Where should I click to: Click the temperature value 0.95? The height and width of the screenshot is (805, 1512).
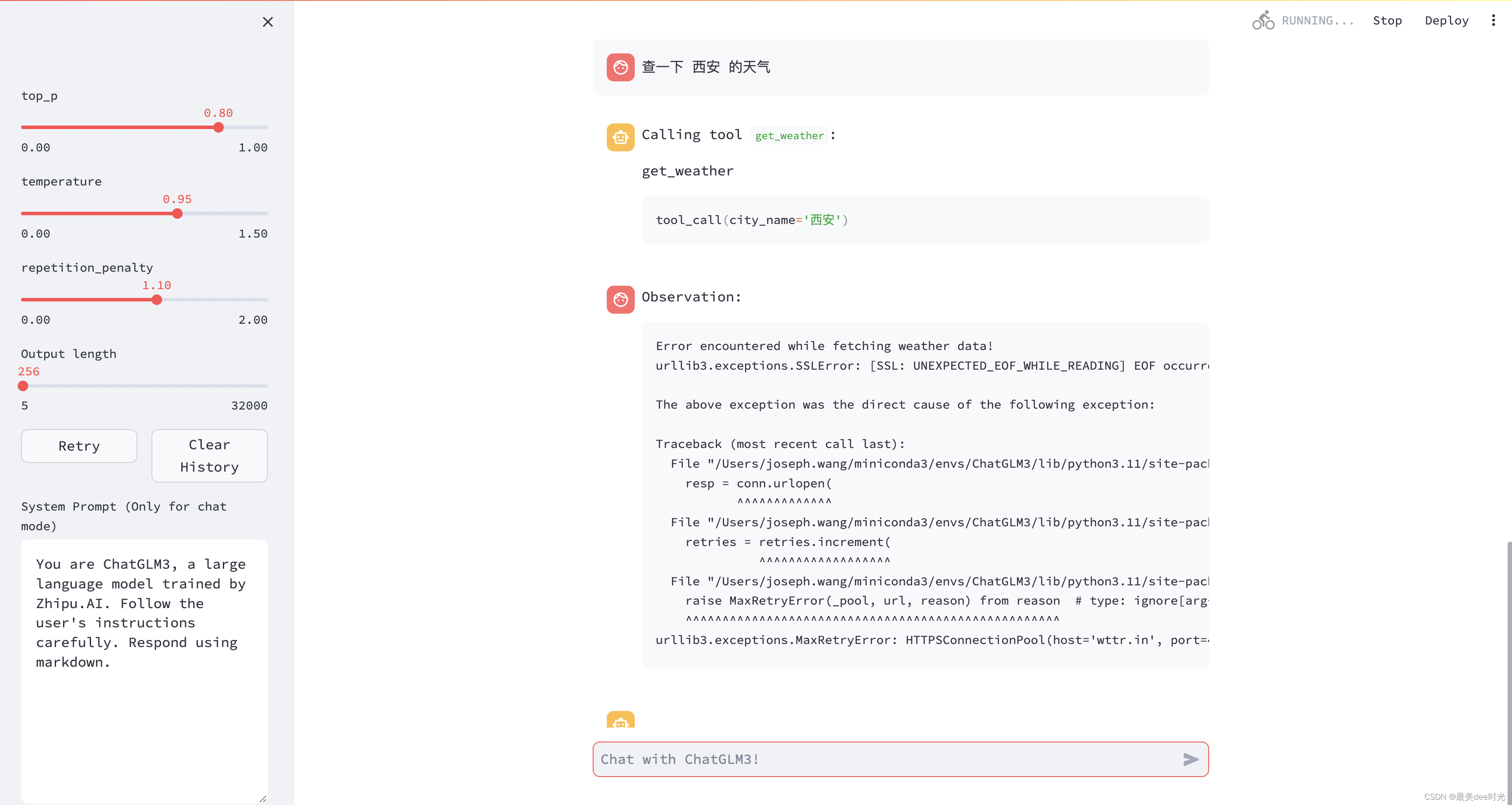point(177,199)
